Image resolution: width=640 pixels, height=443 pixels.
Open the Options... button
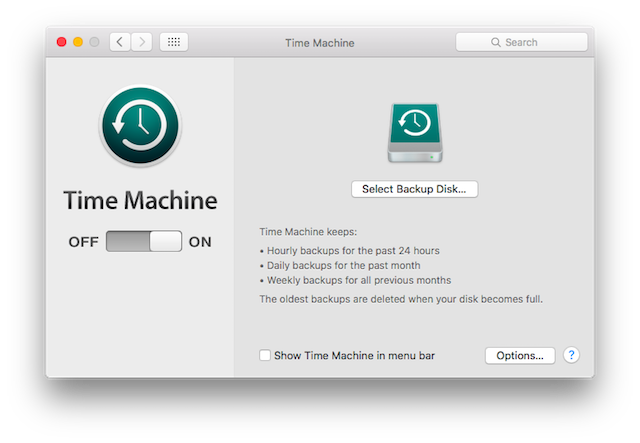pos(520,356)
